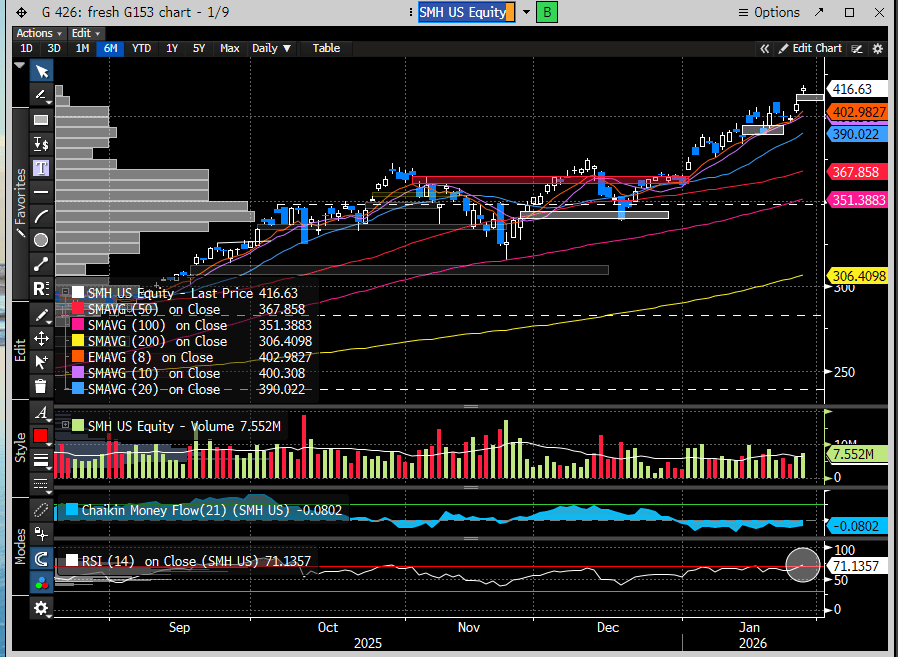The image size is (898, 657).
Task: Collapse the SMH price legend box
Action: coord(66,292)
